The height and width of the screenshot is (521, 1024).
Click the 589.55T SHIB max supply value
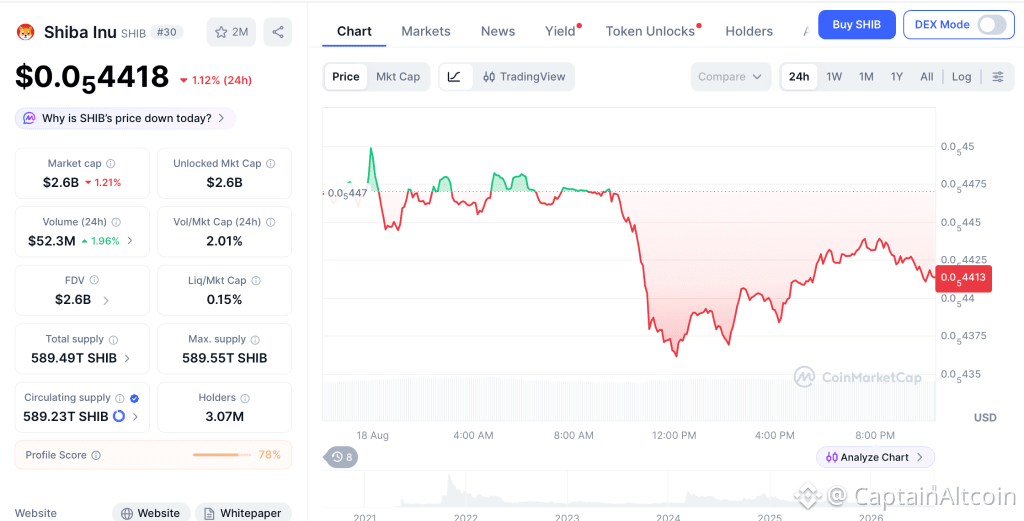(x=225, y=358)
